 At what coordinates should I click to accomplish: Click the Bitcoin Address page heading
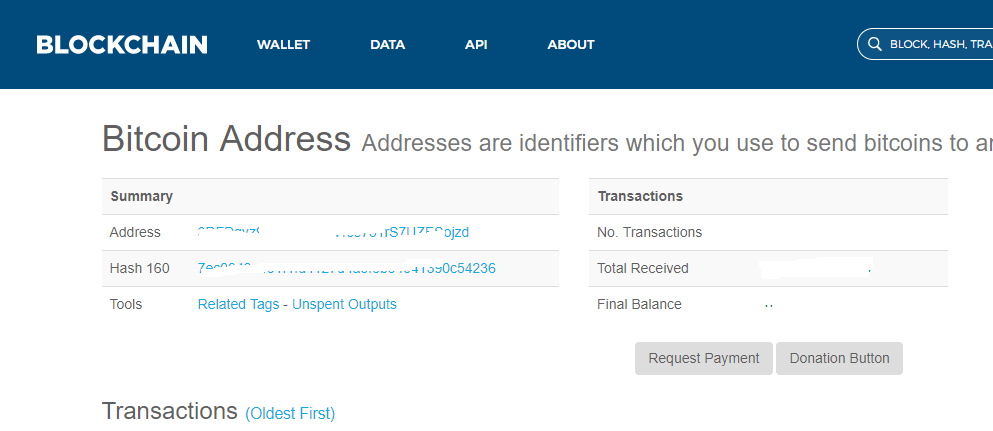click(226, 139)
